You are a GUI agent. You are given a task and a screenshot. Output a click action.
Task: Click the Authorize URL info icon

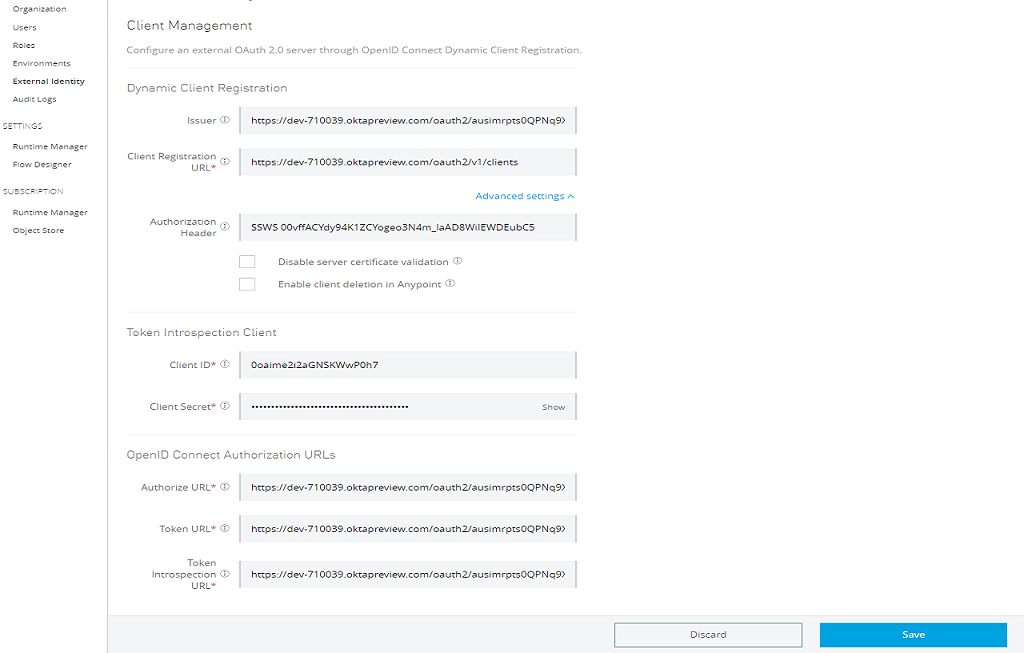(x=224, y=487)
